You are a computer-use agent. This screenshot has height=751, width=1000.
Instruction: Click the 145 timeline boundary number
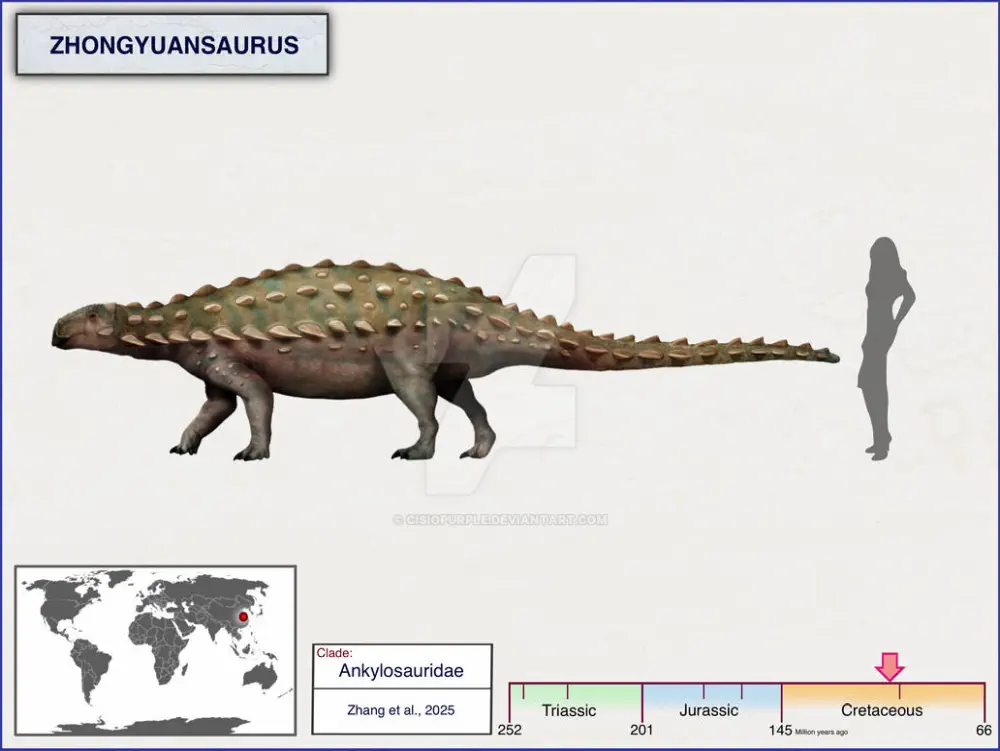click(780, 730)
